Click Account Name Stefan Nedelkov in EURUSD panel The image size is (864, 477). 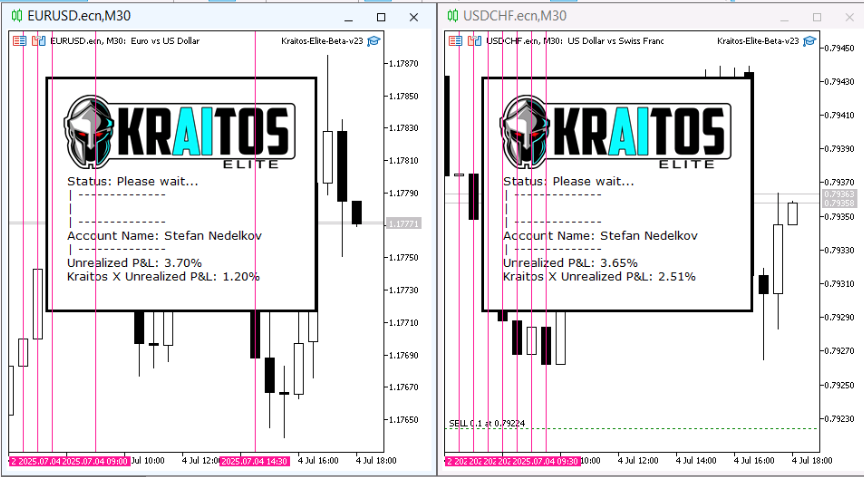point(164,236)
